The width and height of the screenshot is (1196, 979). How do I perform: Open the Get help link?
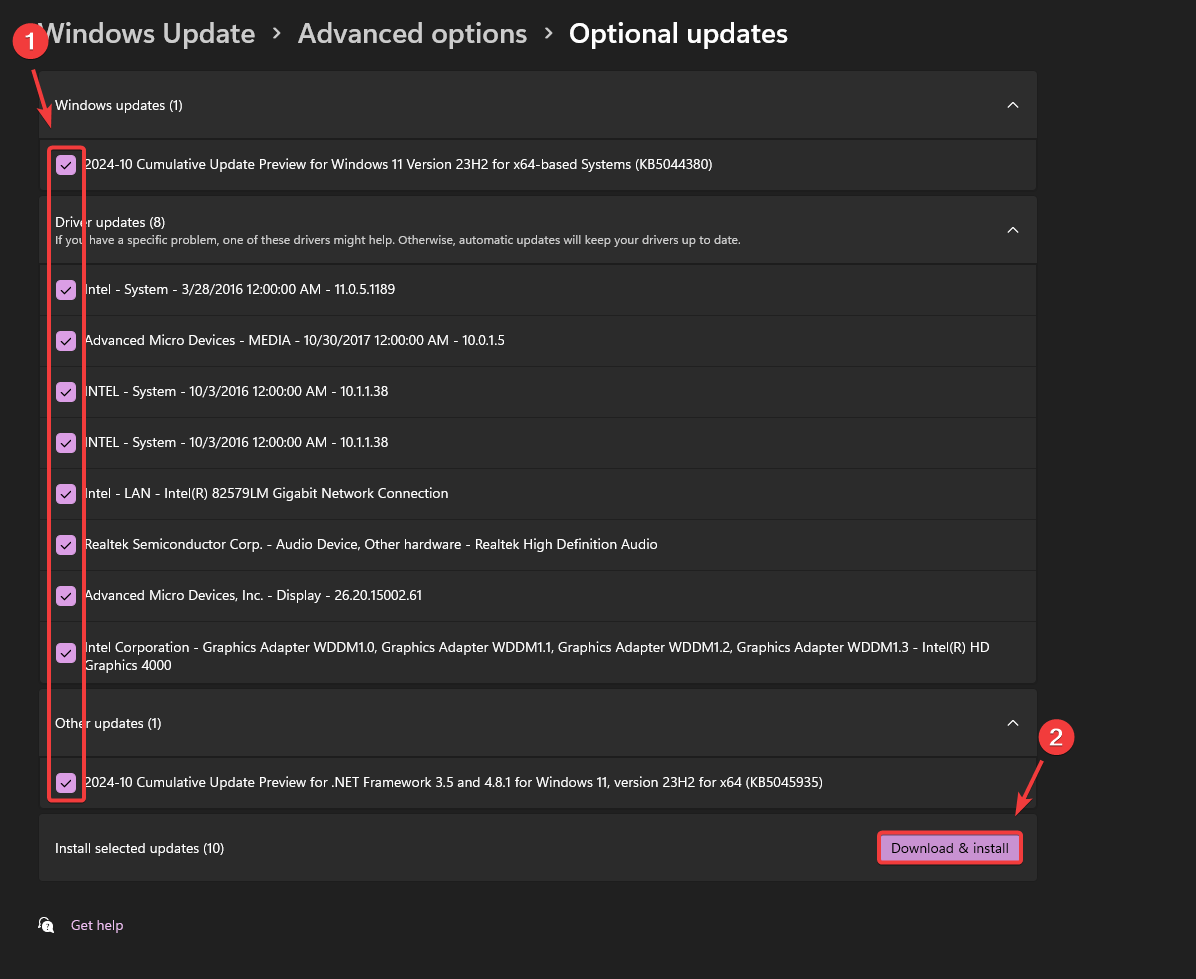(97, 926)
